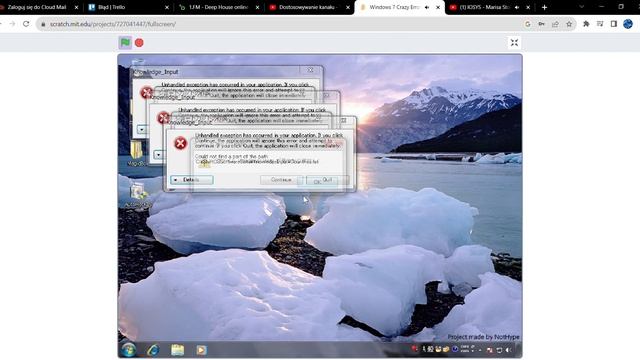Close the Błąd | Trello tab
The width and height of the screenshot is (640, 360).
167,7
